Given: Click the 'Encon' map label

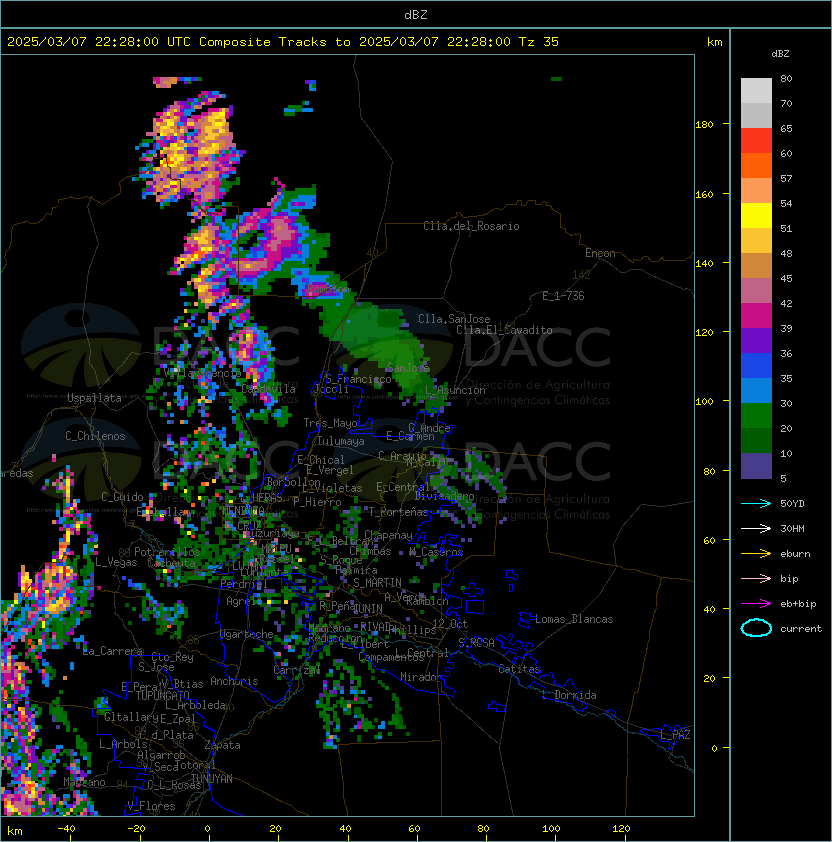Looking at the screenshot, I should point(600,253).
